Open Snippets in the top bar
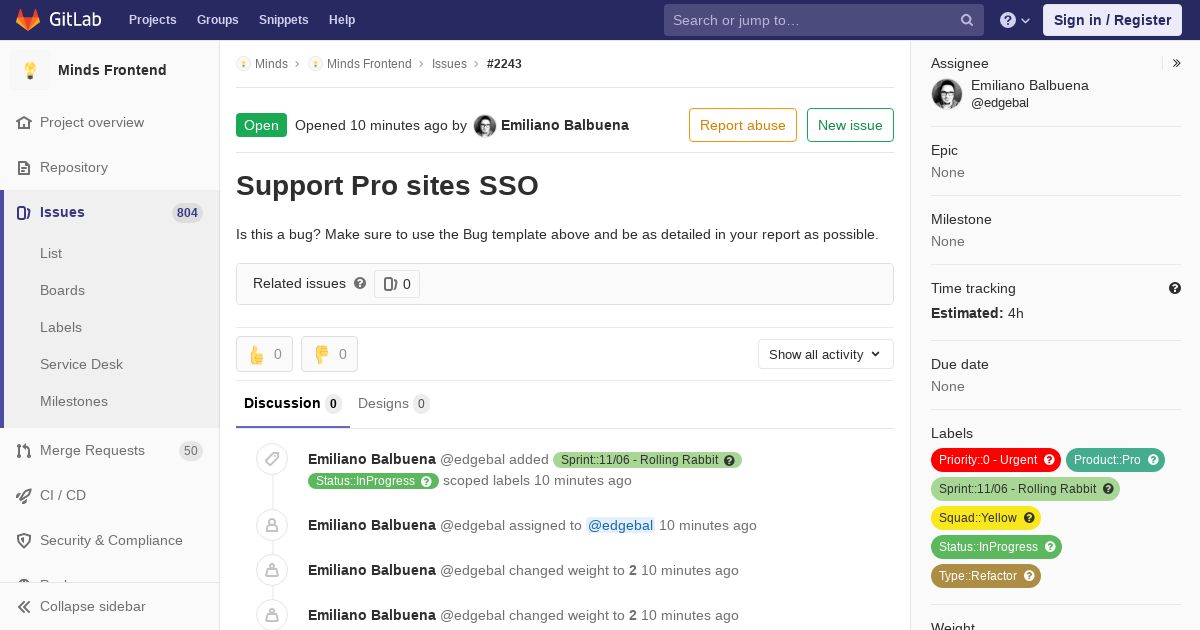The height and width of the screenshot is (630, 1200). (283, 20)
